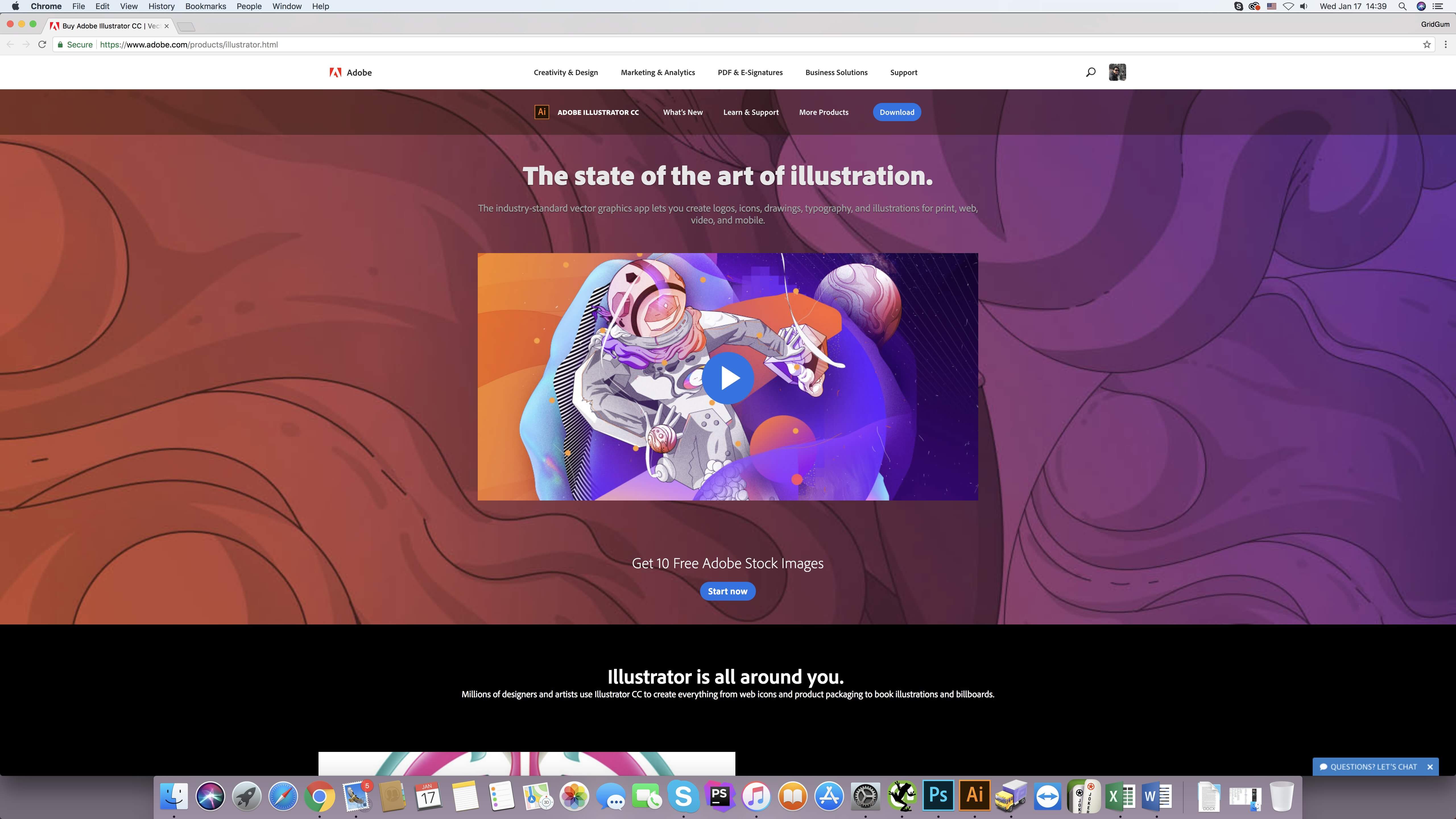Open Finder from the Dock
This screenshot has width=1456, height=819.
(x=173, y=796)
